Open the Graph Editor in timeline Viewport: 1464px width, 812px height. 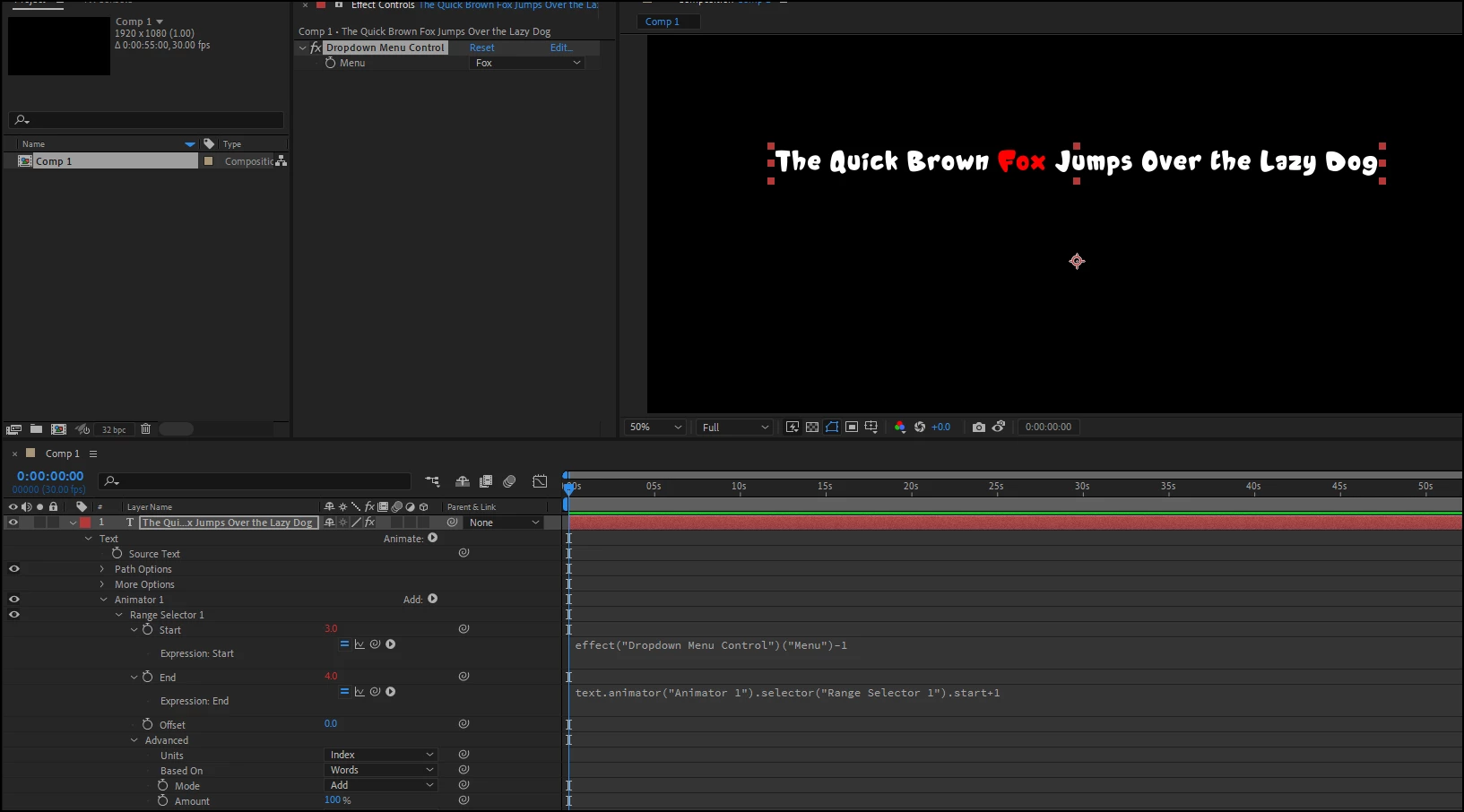540,481
